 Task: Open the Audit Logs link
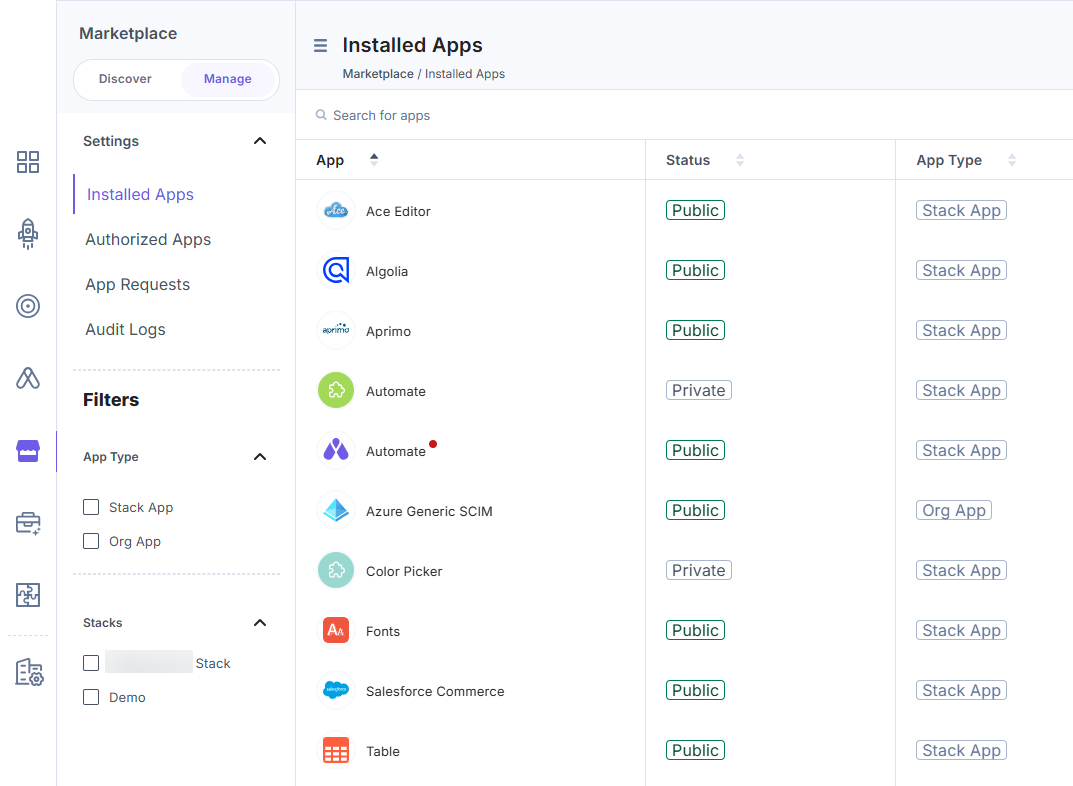(x=125, y=330)
